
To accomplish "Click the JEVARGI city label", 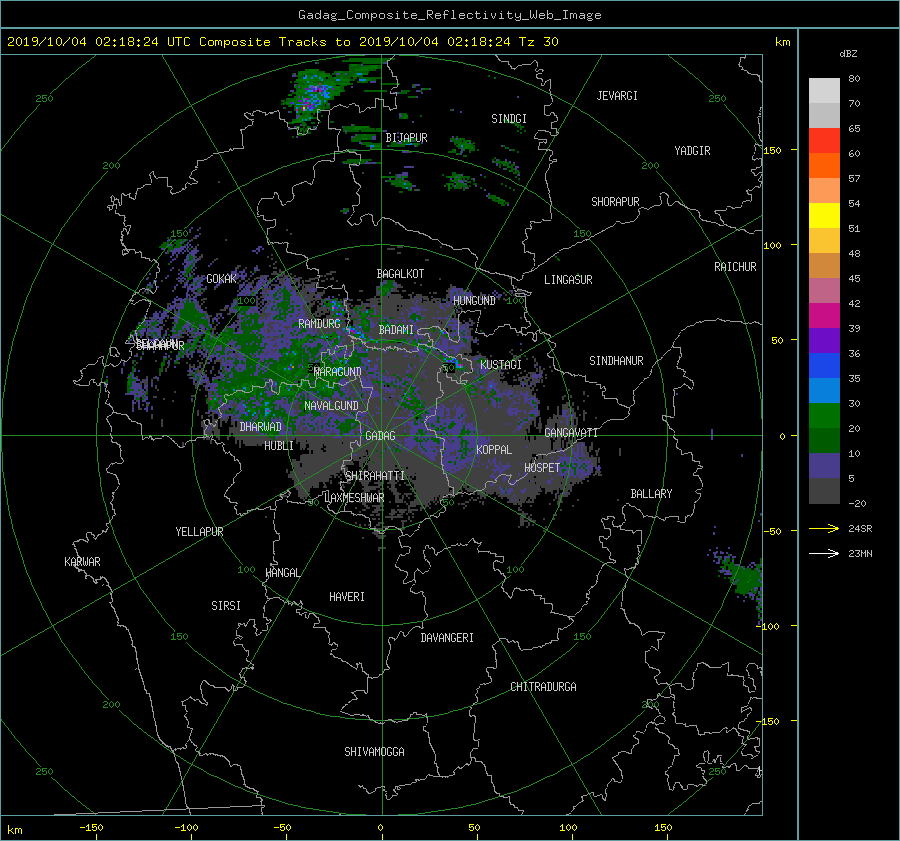I will 617,96.
